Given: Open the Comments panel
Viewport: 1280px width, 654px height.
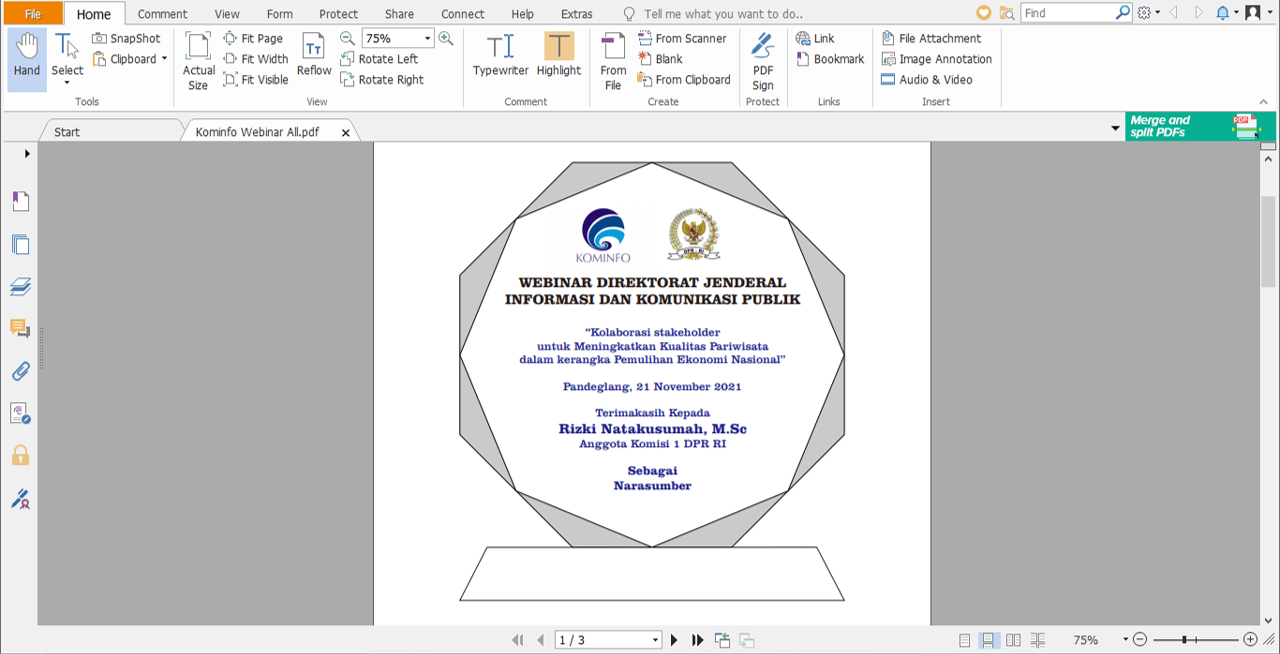Looking at the screenshot, I should coord(20,328).
